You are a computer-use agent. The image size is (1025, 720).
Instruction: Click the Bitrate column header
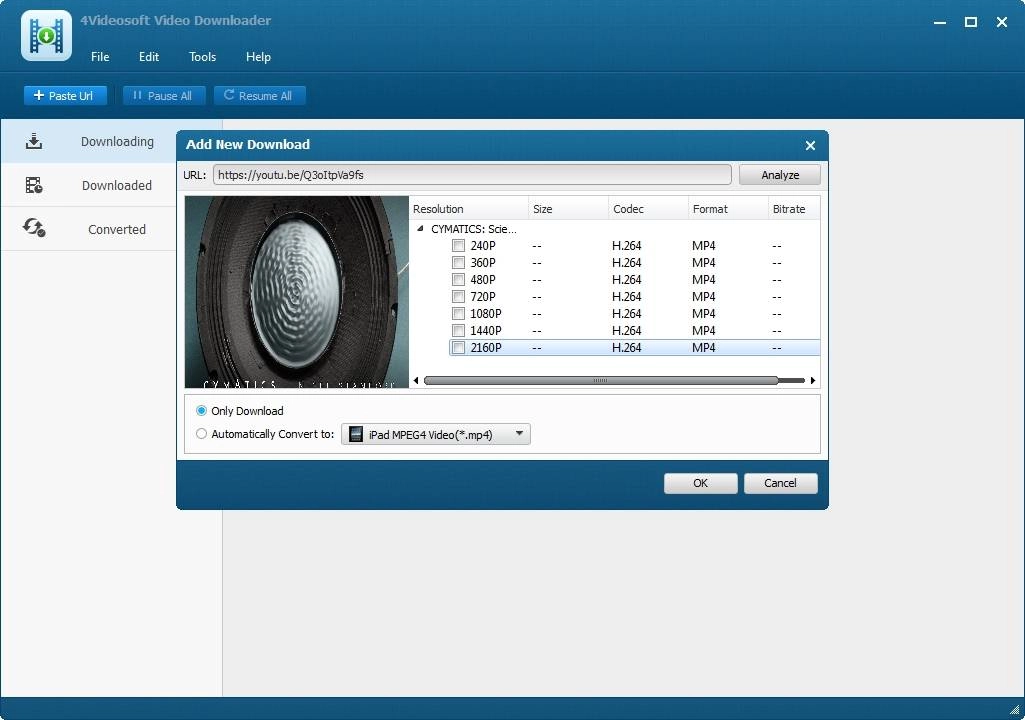794,209
